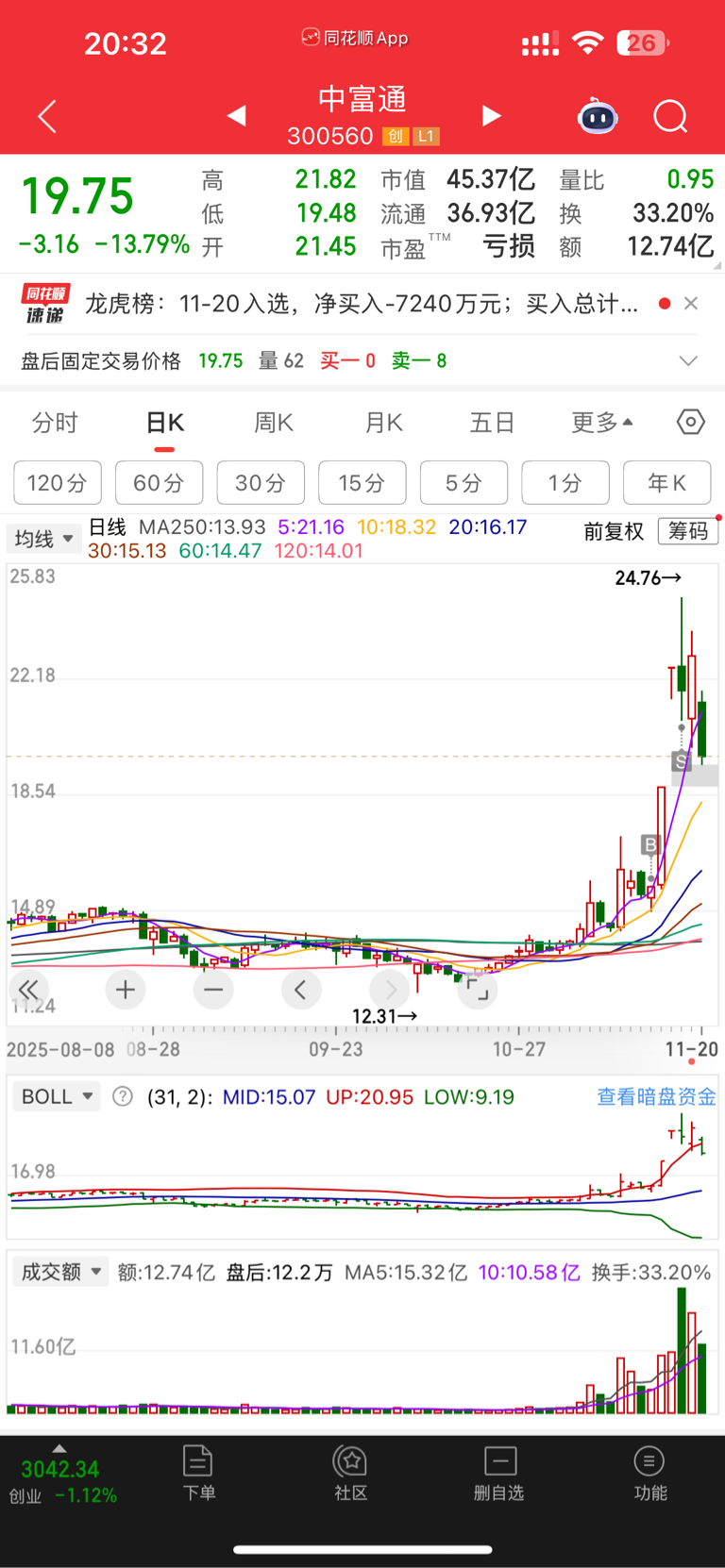725x1568 pixels.
Task: Open the AI robot assistant icon
Action: point(598,116)
